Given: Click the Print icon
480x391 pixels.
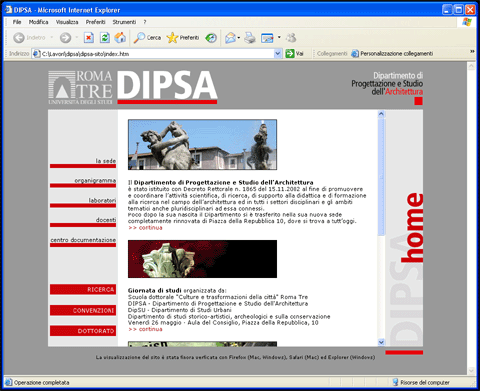Looking at the screenshot, I should [x=250, y=38].
